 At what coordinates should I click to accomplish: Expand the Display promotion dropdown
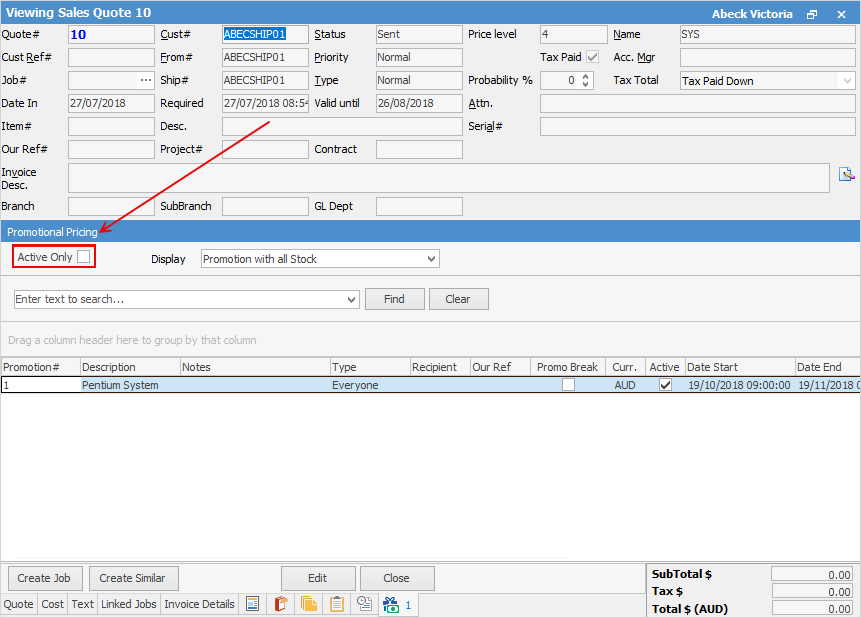pyautogui.click(x=431, y=259)
